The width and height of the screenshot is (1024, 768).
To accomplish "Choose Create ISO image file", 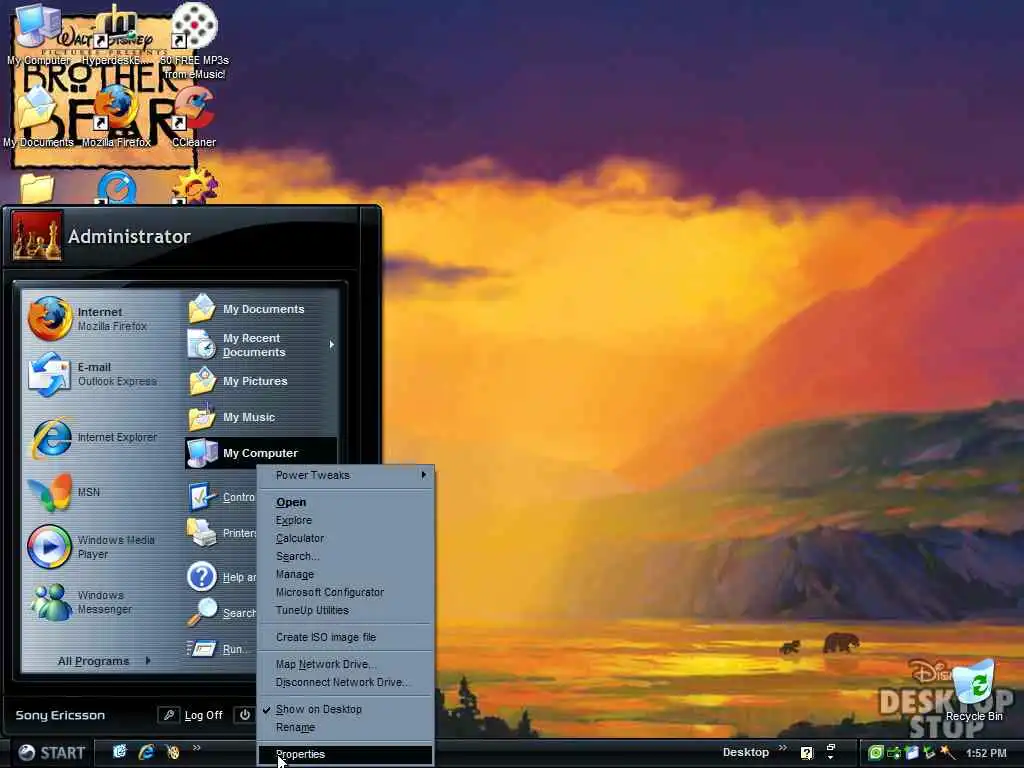I will [345, 637].
